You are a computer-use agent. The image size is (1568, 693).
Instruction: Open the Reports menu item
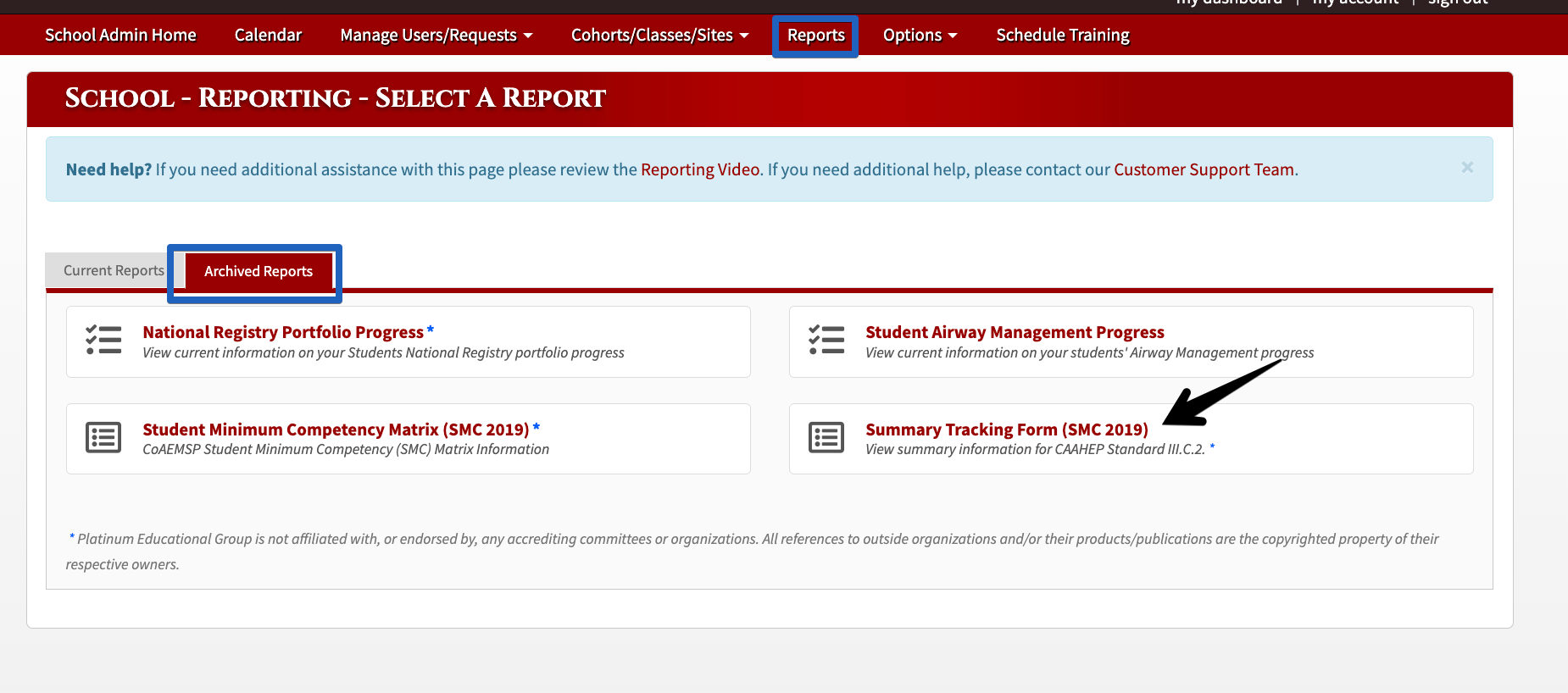pos(815,35)
